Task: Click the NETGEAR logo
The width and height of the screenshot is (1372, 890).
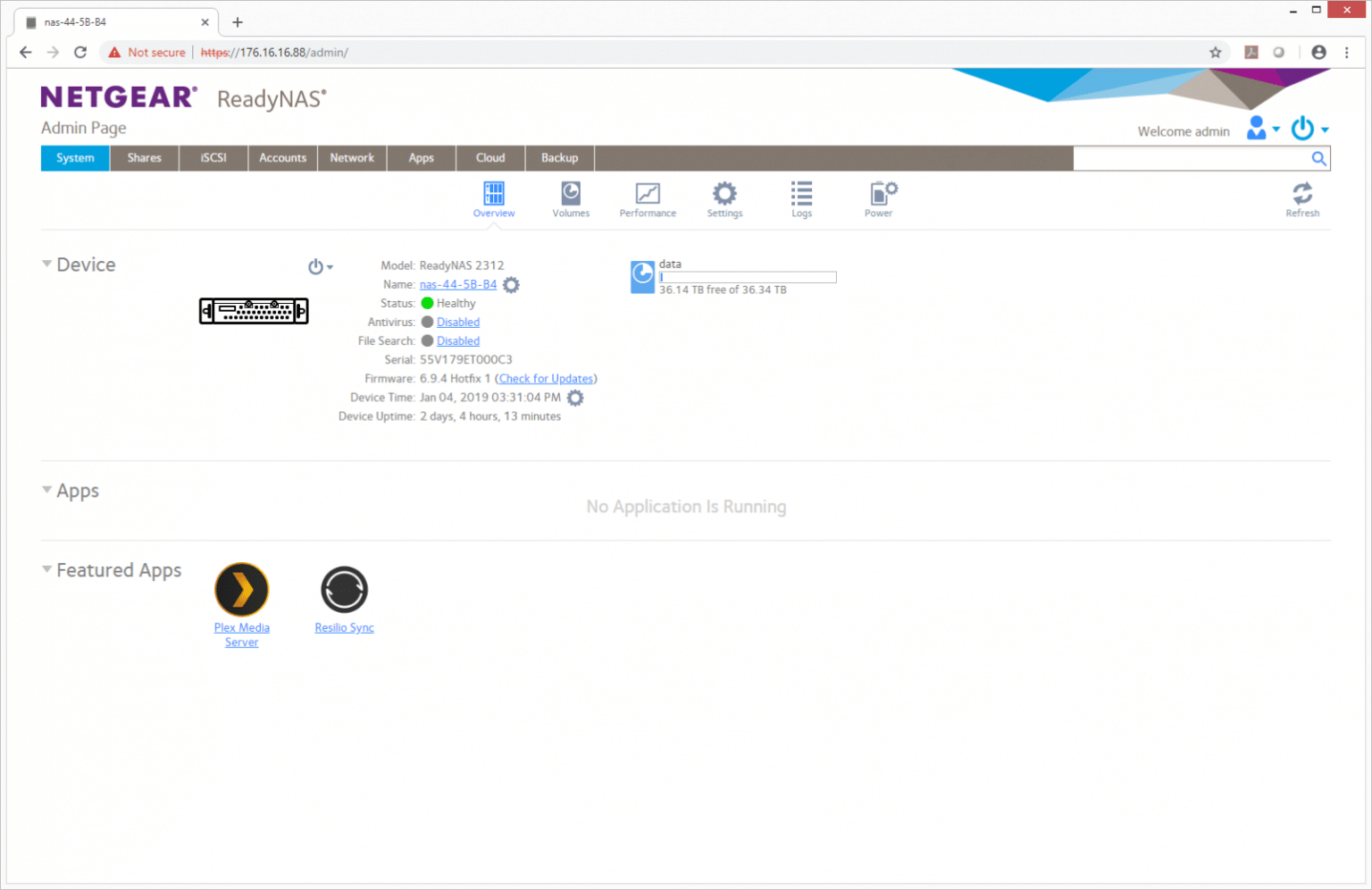Action: pos(119,97)
